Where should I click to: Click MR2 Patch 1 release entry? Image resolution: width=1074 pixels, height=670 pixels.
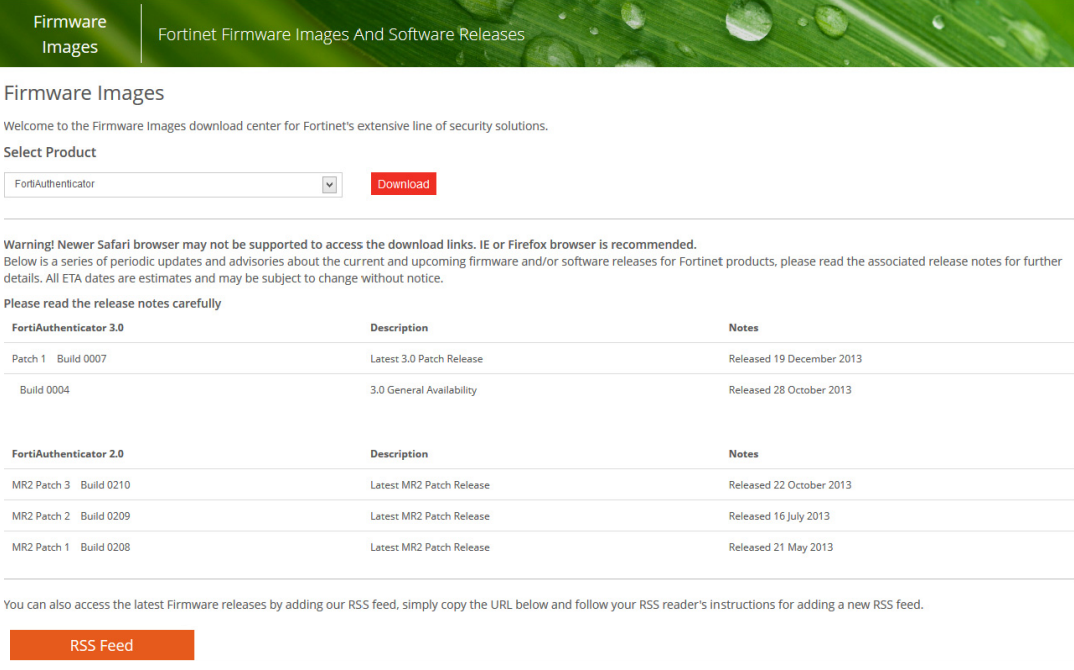(x=41, y=547)
